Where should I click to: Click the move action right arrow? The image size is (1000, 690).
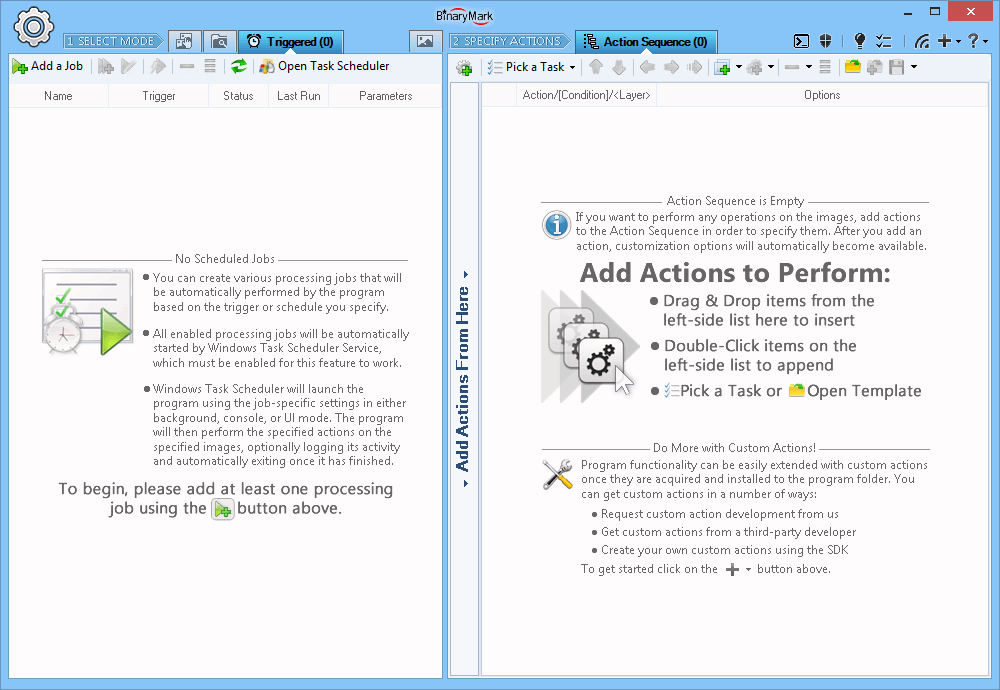671,67
